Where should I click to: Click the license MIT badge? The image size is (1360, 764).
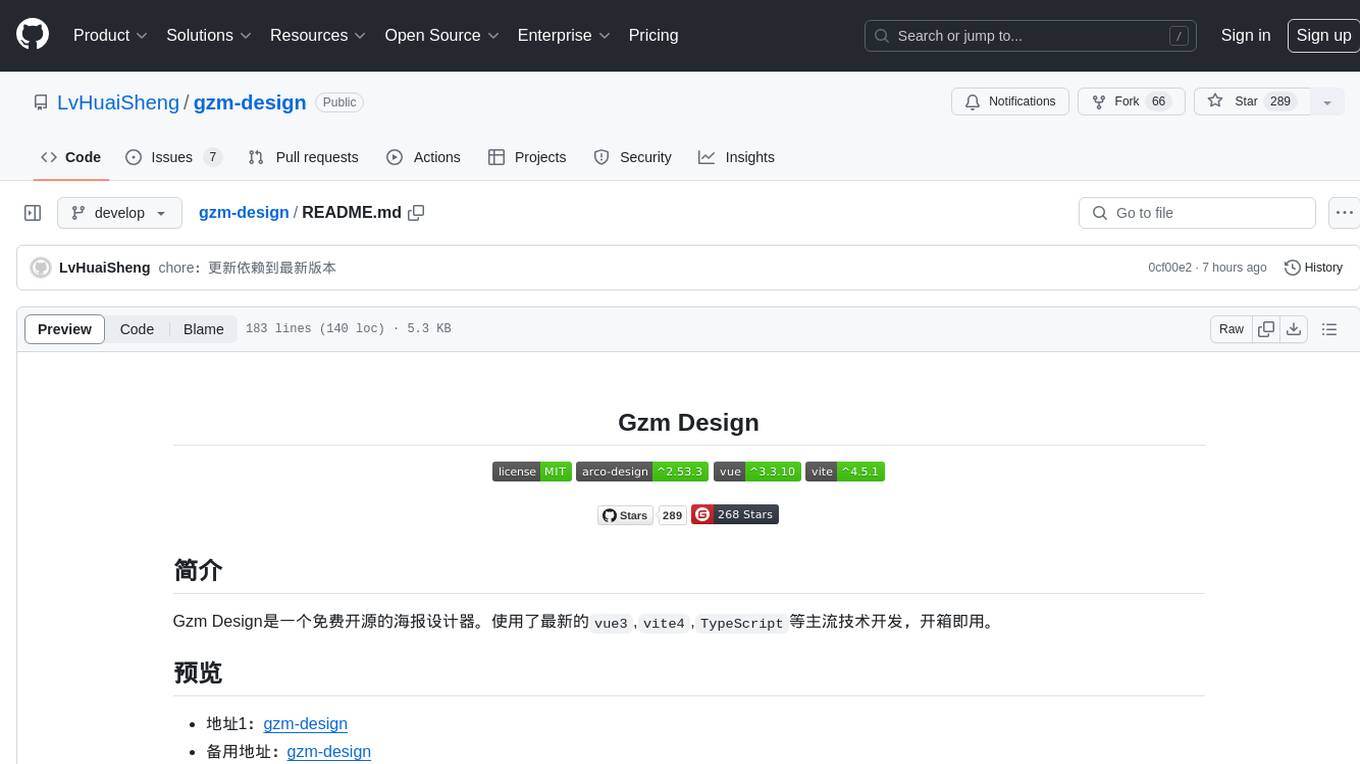click(x=532, y=472)
